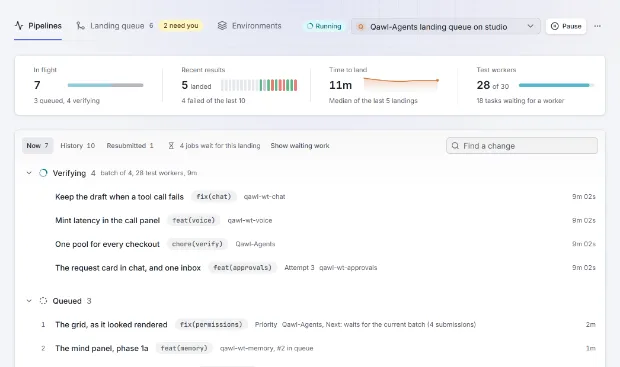Collapse the Verifying section chevron
The height and width of the screenshot is (367, 620).
tap(29, 173)
